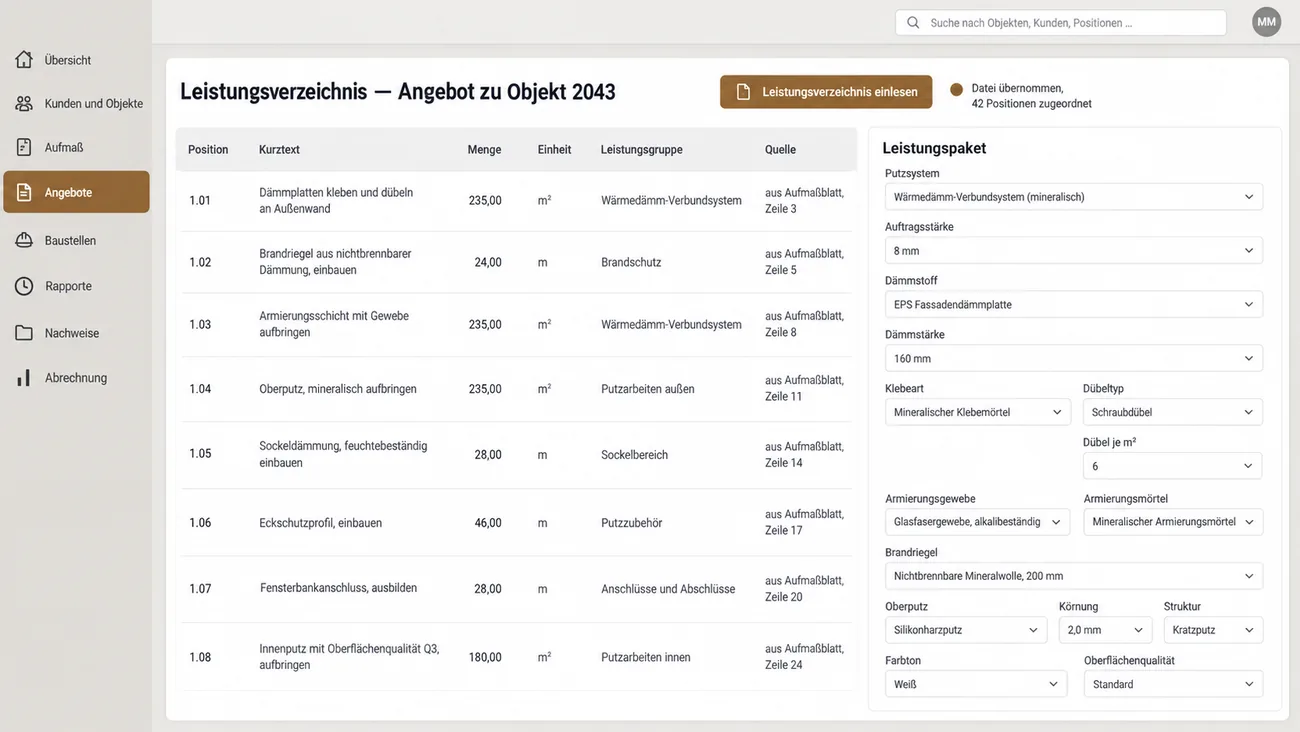Screen dimensions: 1300x732
Task: Click the Quelle column header
Action: coord(780,150)
